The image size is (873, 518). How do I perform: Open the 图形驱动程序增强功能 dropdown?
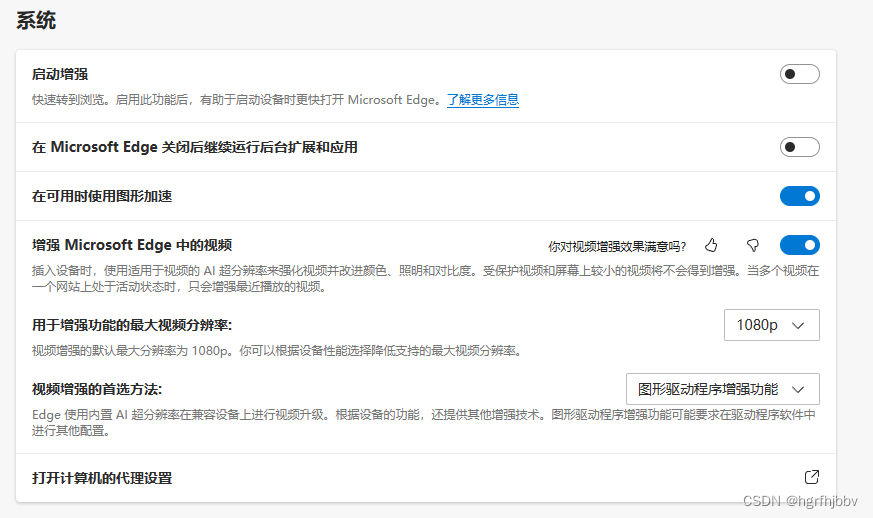tap(723, 389)
